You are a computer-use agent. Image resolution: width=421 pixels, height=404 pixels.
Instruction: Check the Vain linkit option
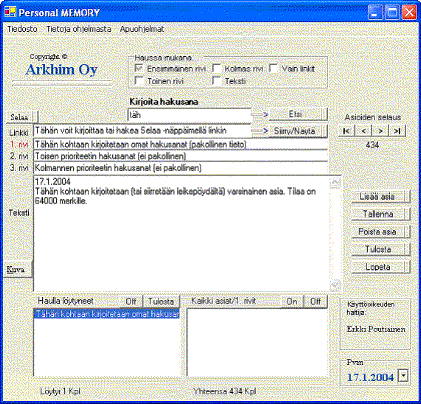pyautogui.click(x=274, y=69)
